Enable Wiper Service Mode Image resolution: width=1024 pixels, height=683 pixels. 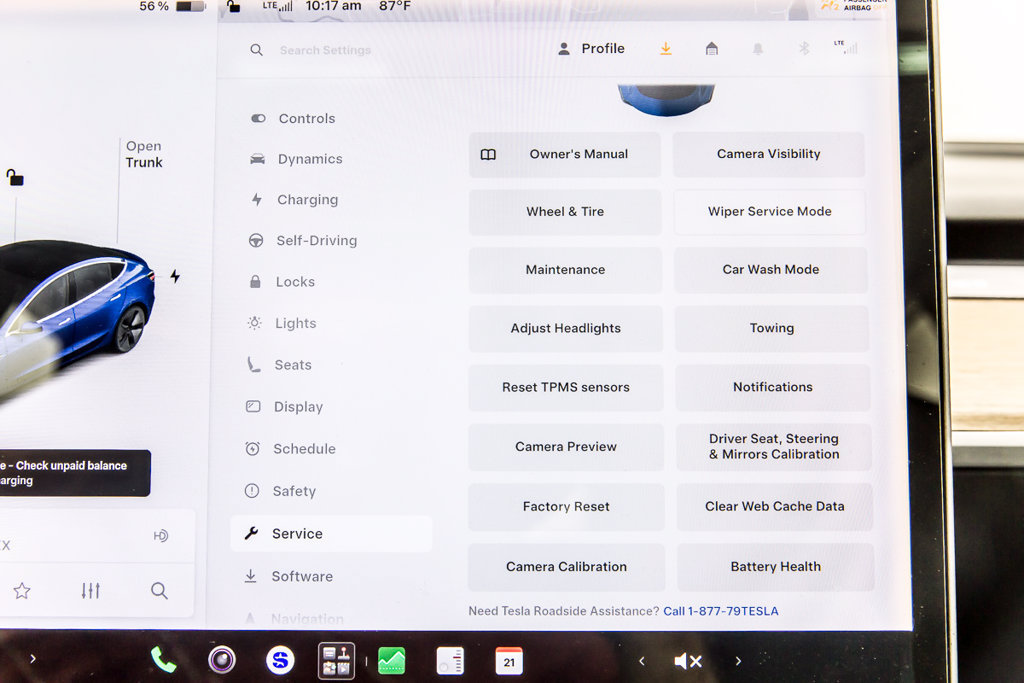(770, 212)
